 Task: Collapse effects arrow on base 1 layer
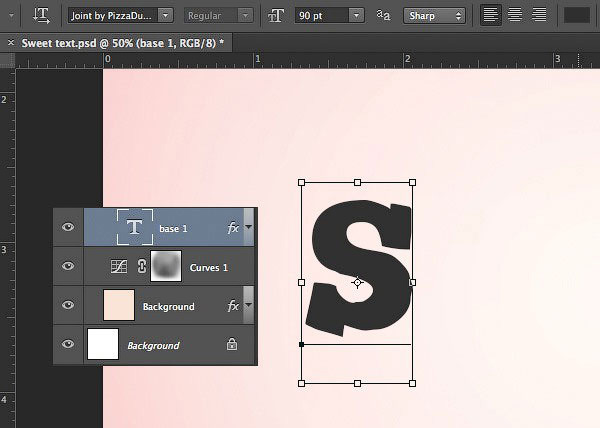pos(249,227)
